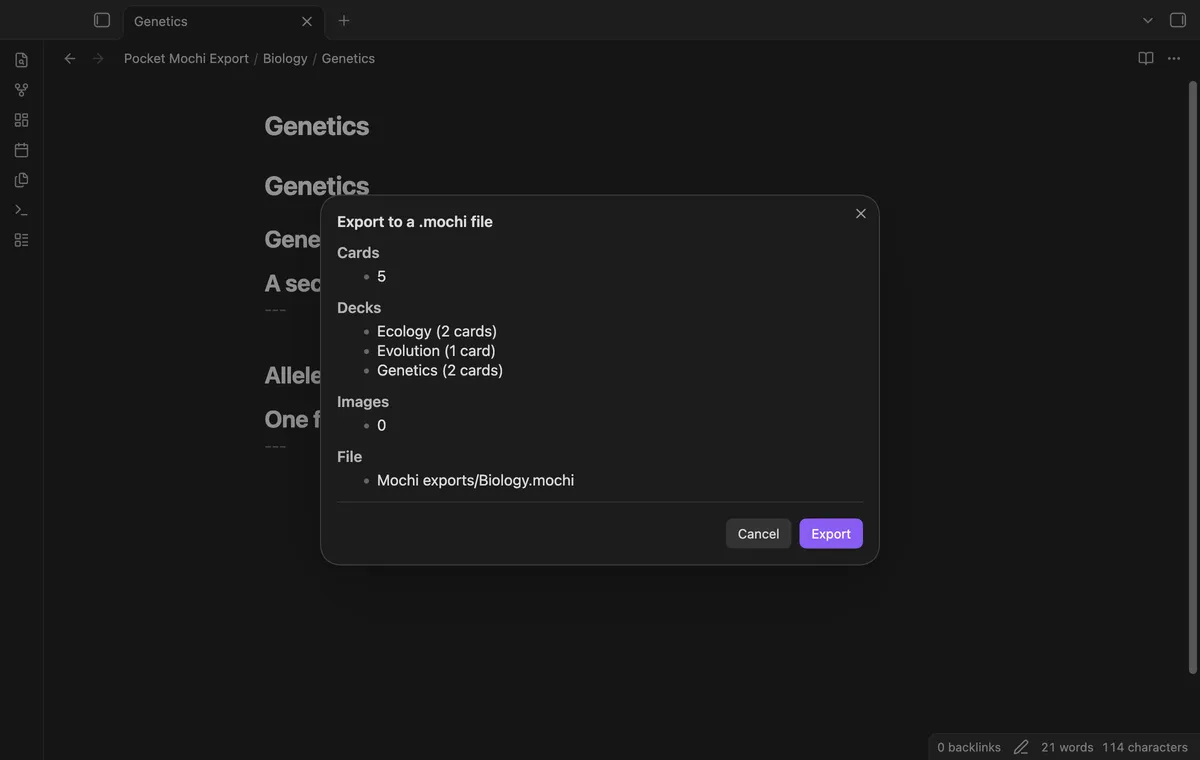Image resolution: width=1200 pixels, height=760 pixels.
Task: Open a new tab with plus icon
Action: 344,20
